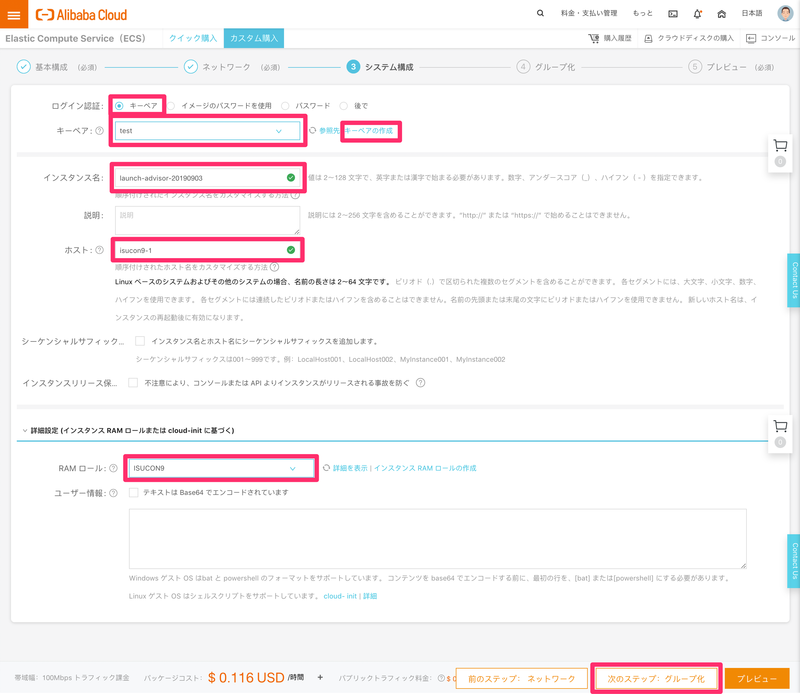Image resolution: width=800 pixels, height=694 pixels.
Task: Enable instance release protection checkbox
Action: (x=133, y=383)
